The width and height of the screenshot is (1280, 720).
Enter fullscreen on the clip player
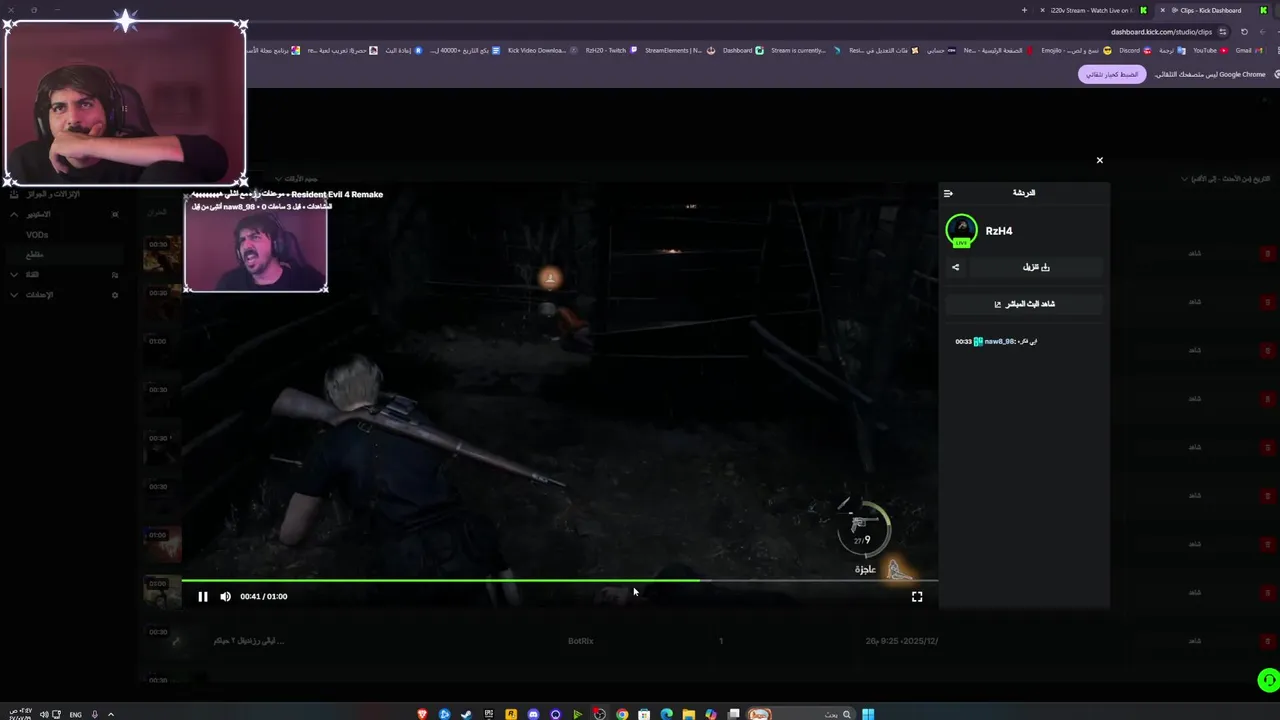click(917, 596)
